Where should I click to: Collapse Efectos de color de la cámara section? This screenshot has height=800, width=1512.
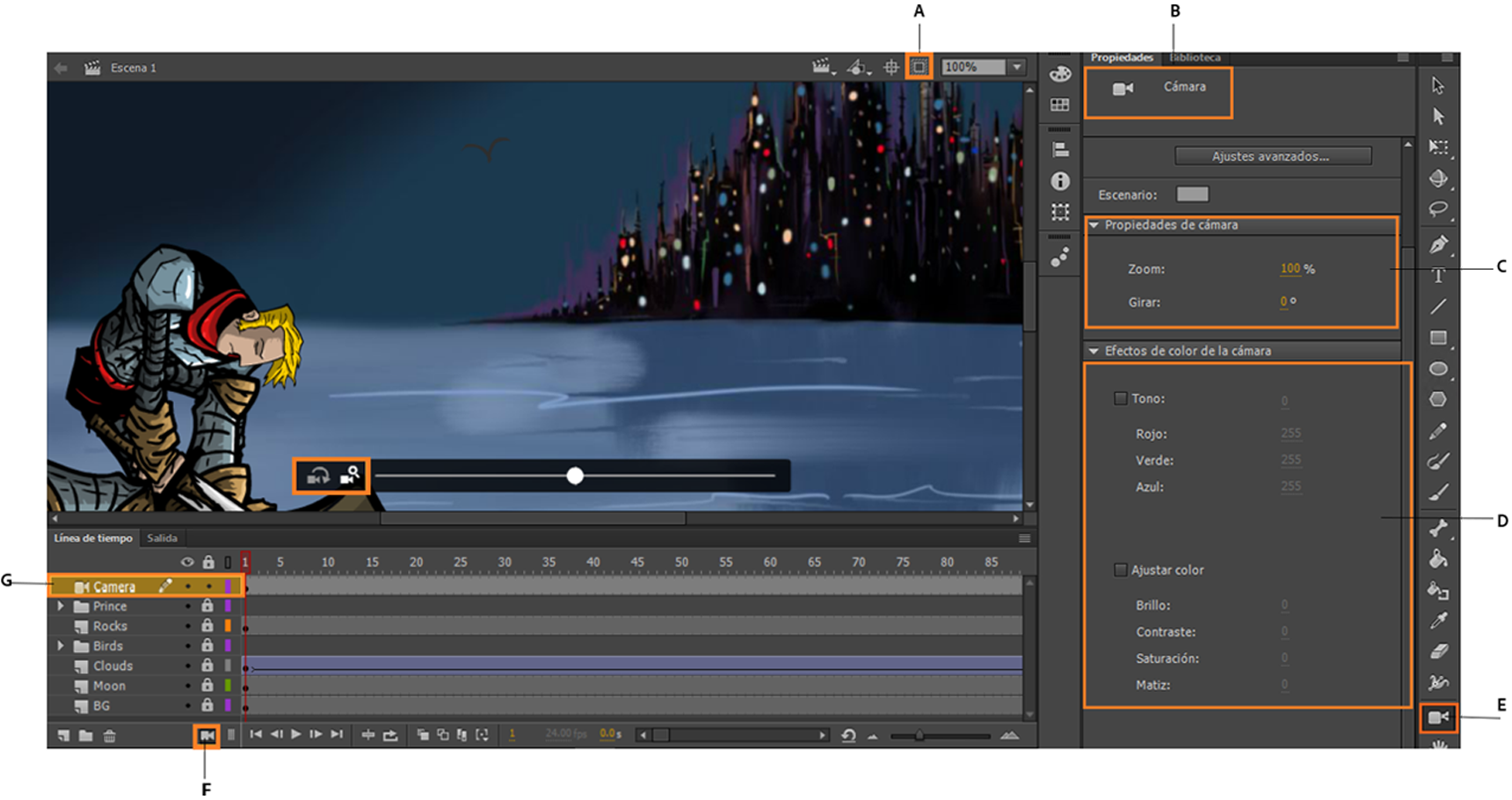click(x=1094, y=351)
